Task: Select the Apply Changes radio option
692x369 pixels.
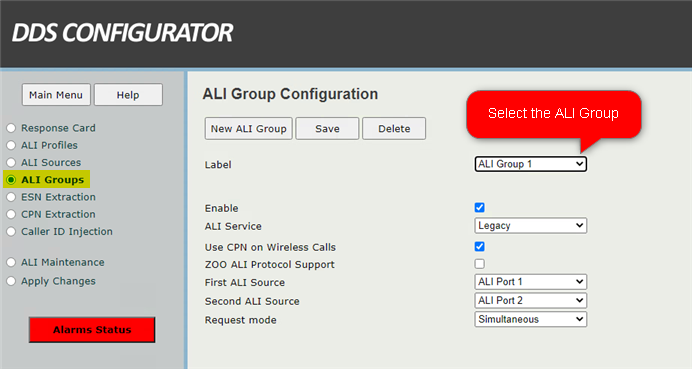Action: (11, 281)
